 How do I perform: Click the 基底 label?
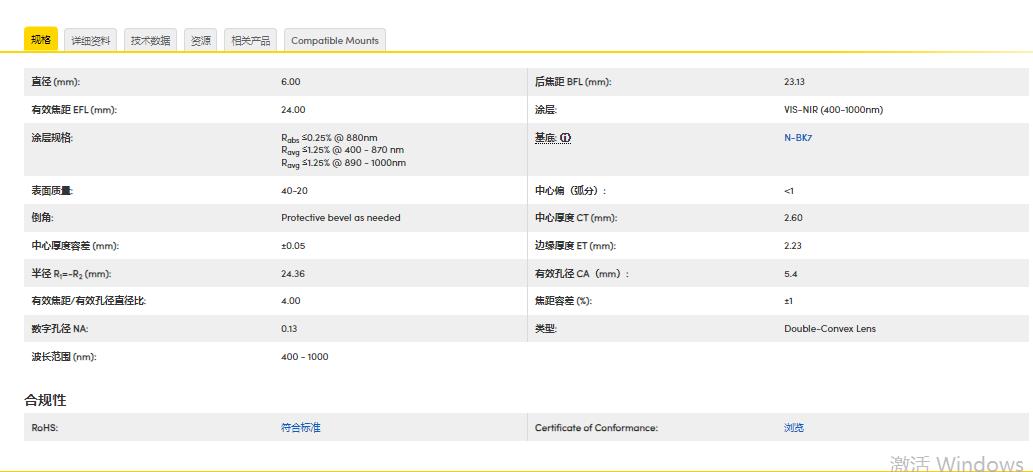coord(545,138)
